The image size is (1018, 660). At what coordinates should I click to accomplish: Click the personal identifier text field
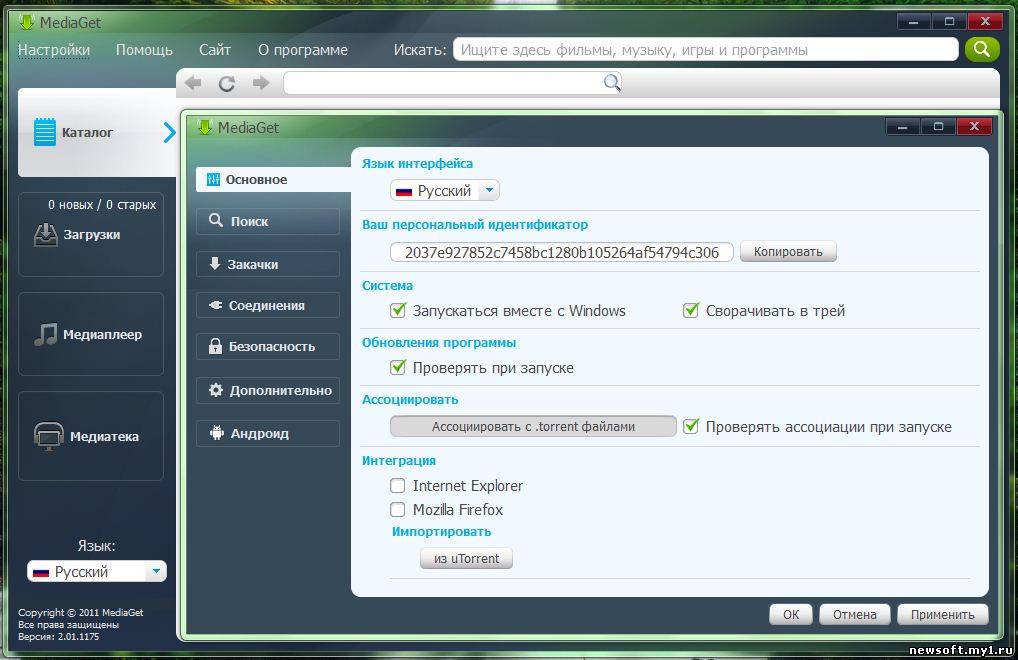[x=562, y=252]
